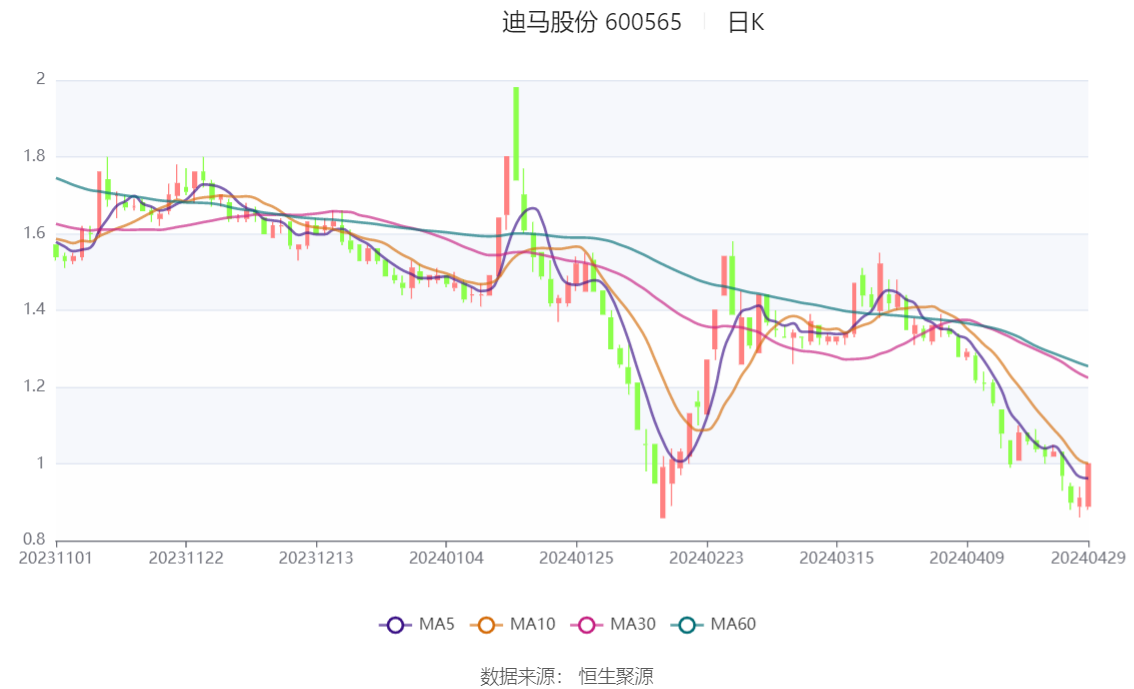Screen dimensions: 1134x689
Task: Click x-axis date label 20240315
Action: tap(837, 558)
